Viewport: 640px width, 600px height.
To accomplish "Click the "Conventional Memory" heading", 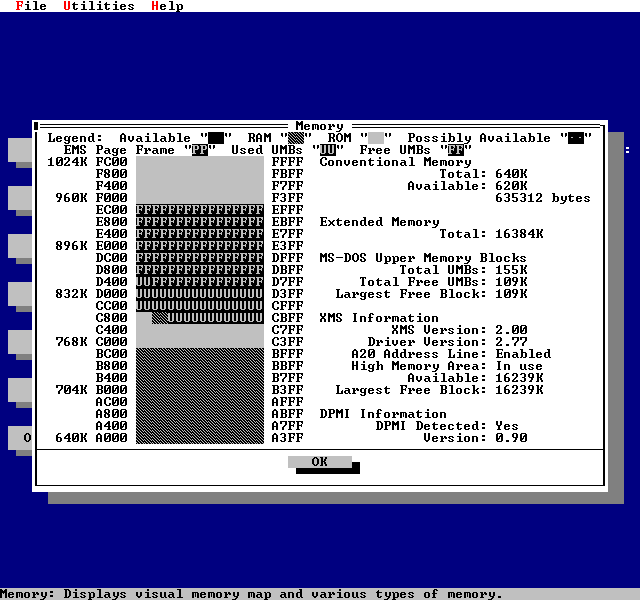I will pyautogui.click(x=396, y=162).
